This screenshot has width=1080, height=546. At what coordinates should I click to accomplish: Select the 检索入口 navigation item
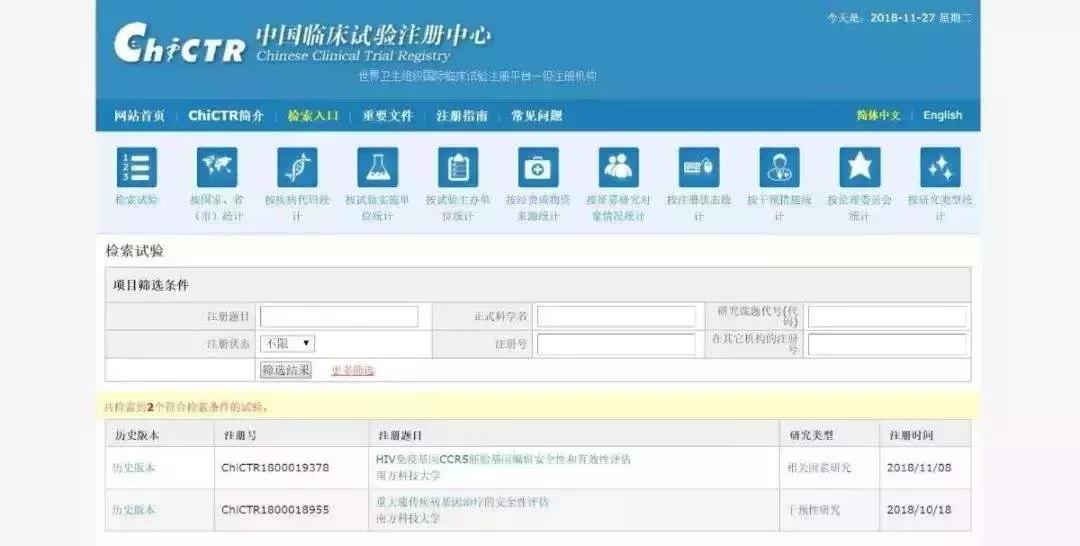point(313,116)
